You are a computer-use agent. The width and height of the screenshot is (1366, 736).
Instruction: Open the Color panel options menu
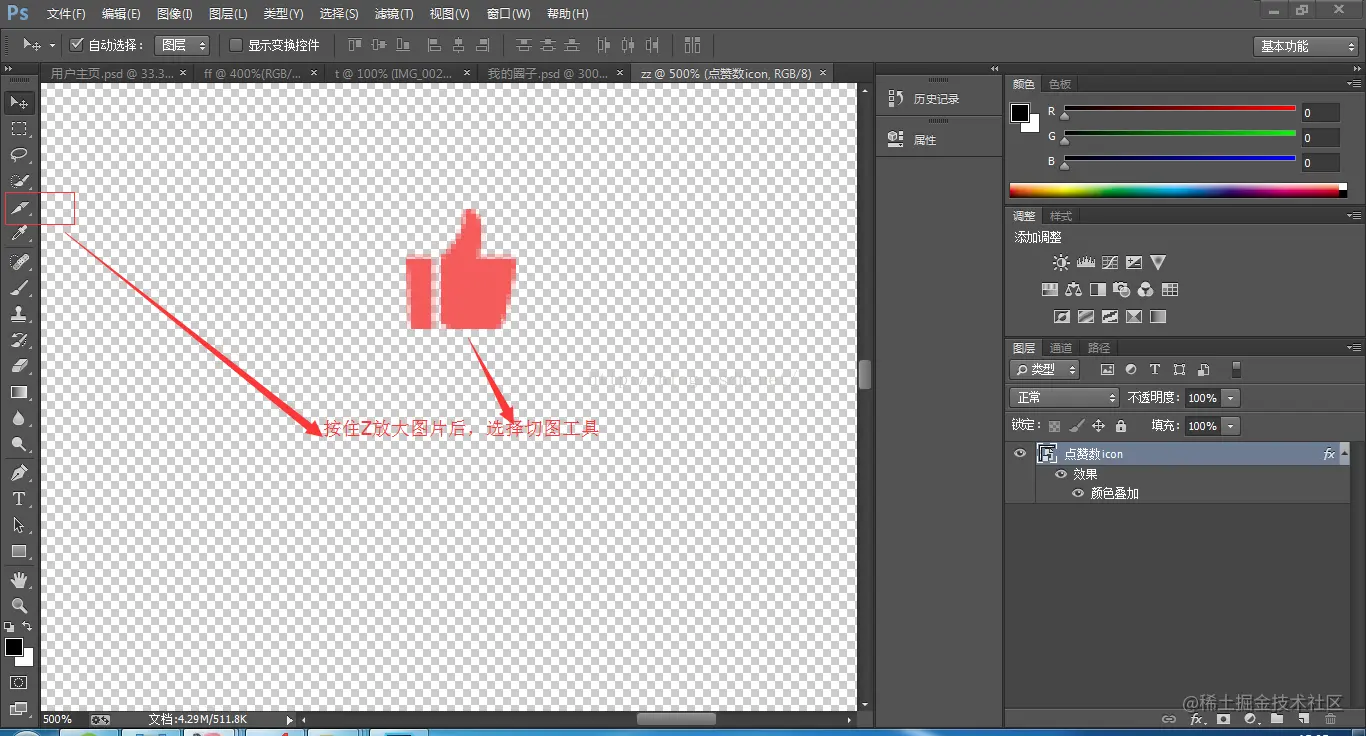1354,84
